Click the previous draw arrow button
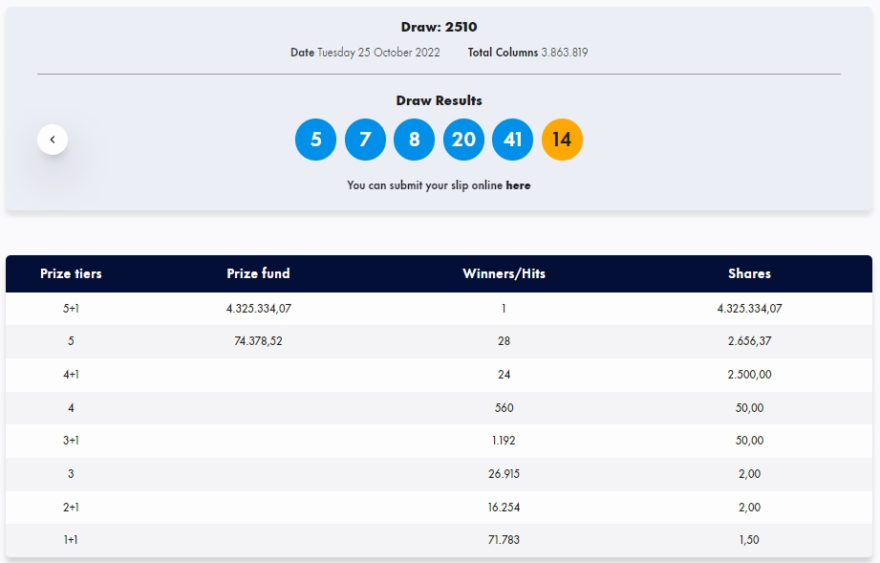 point(53,140)
